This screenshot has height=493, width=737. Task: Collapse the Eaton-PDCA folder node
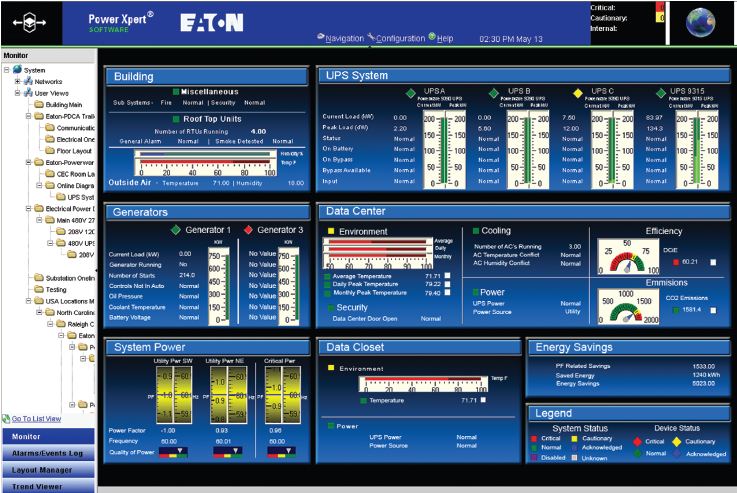click(28, 116)
